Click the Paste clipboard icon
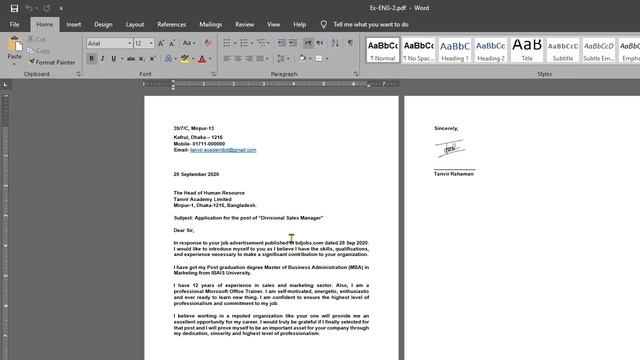Image resolution: width=640 pixels, height=360 pixels. pyautogui.click(x=15, y=44)
